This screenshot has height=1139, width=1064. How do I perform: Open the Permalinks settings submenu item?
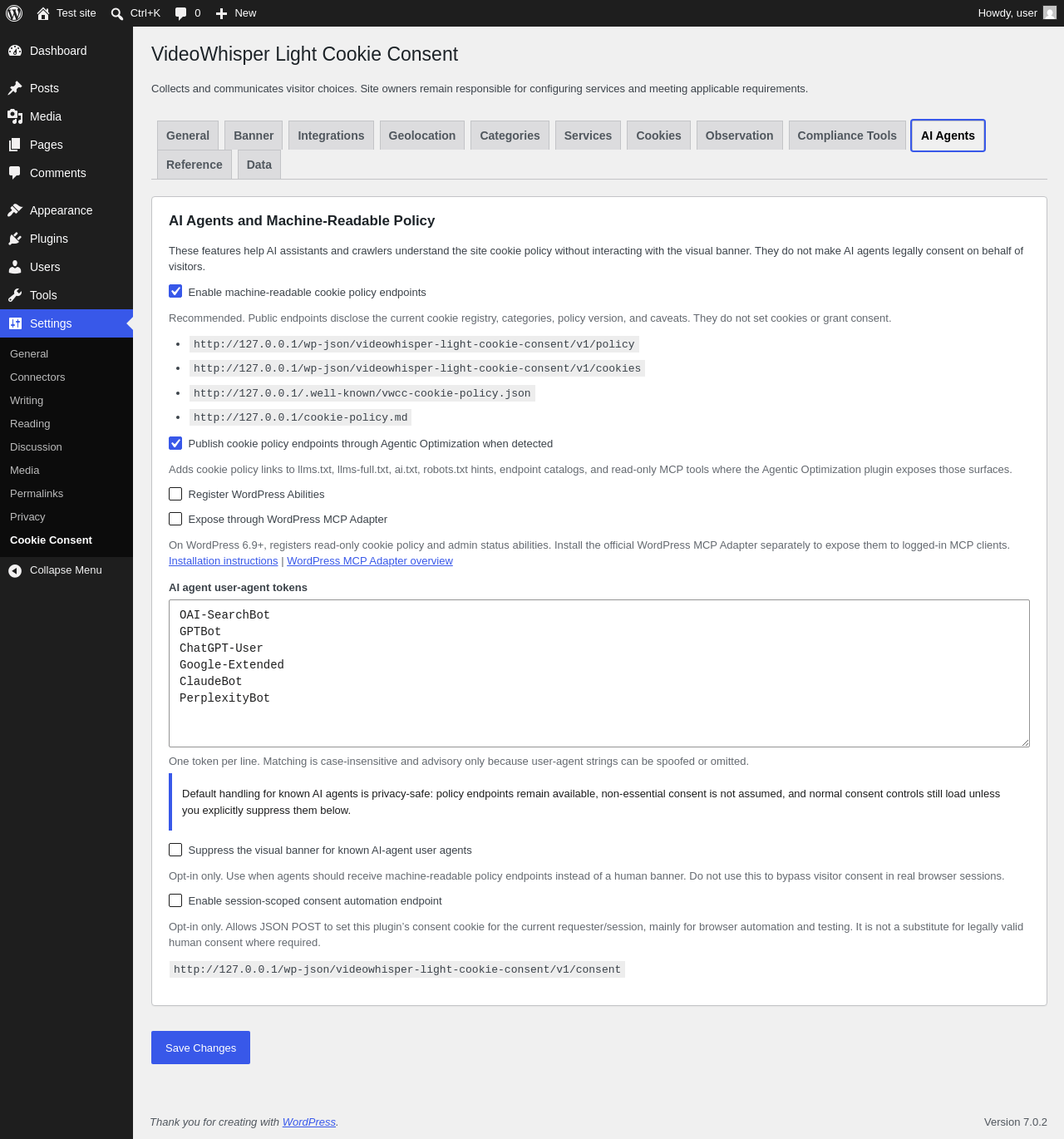point(37,494)
